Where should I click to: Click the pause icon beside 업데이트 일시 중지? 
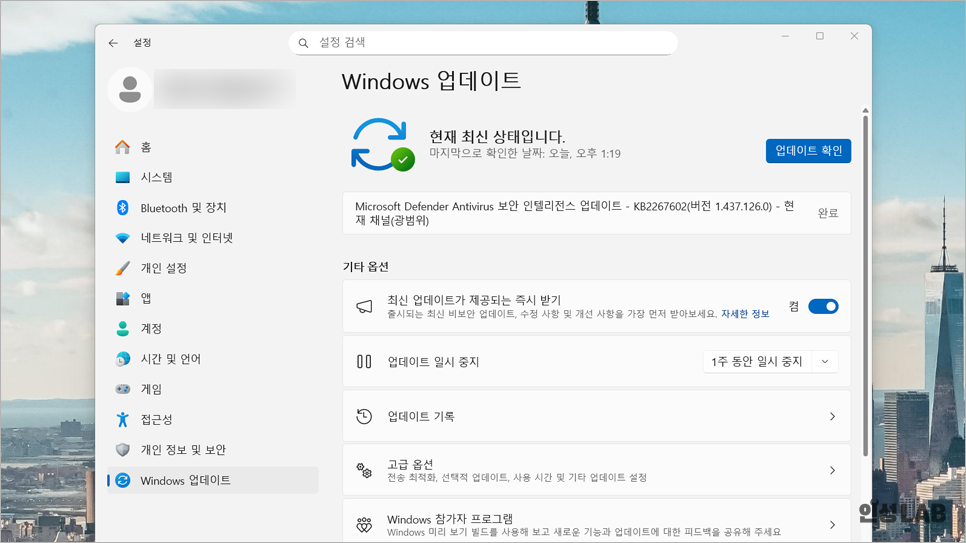pyautogui.click(x=364, y=361)
